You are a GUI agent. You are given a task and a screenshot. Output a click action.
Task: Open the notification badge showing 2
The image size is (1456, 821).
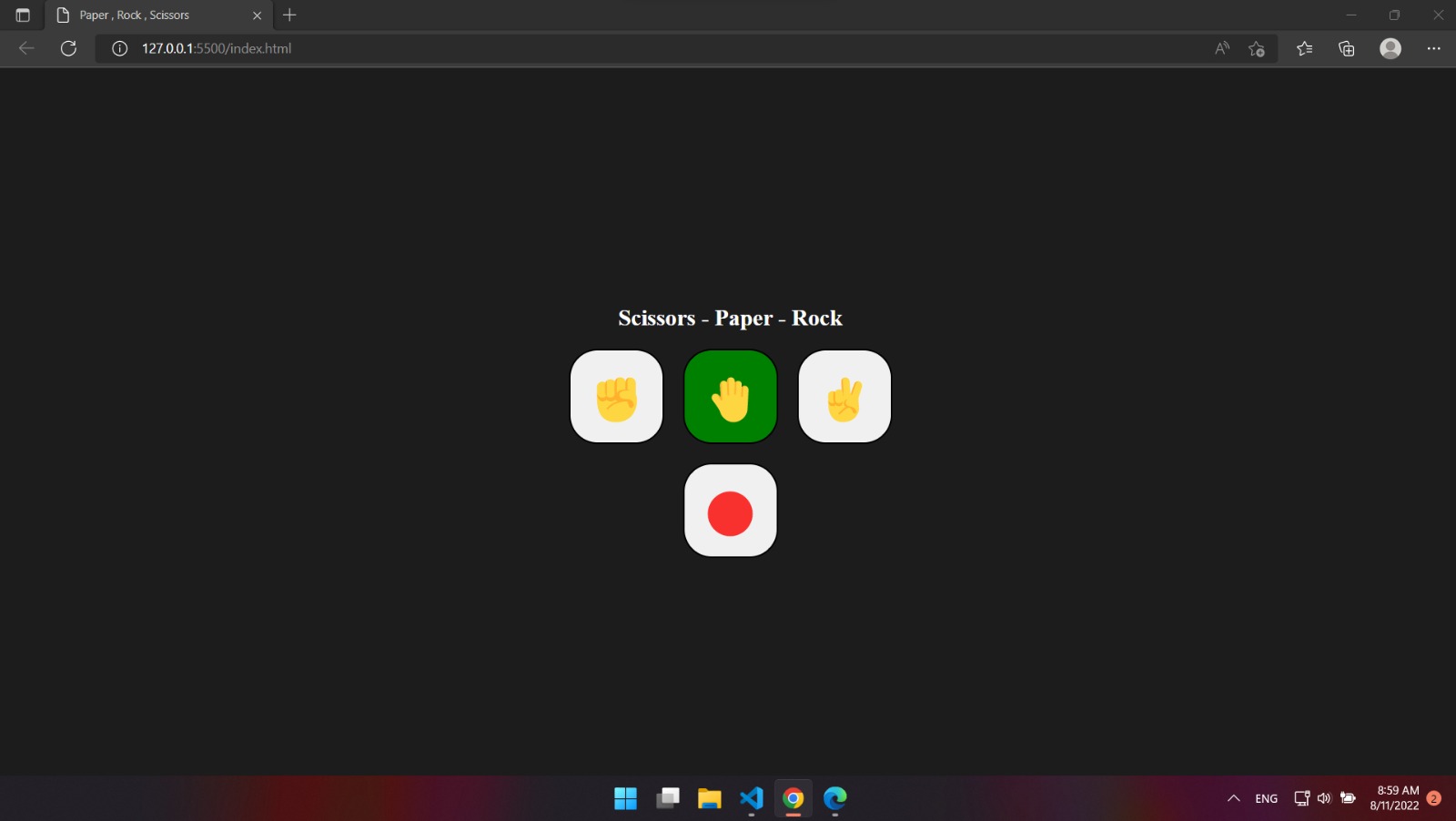pos(1434,798)
